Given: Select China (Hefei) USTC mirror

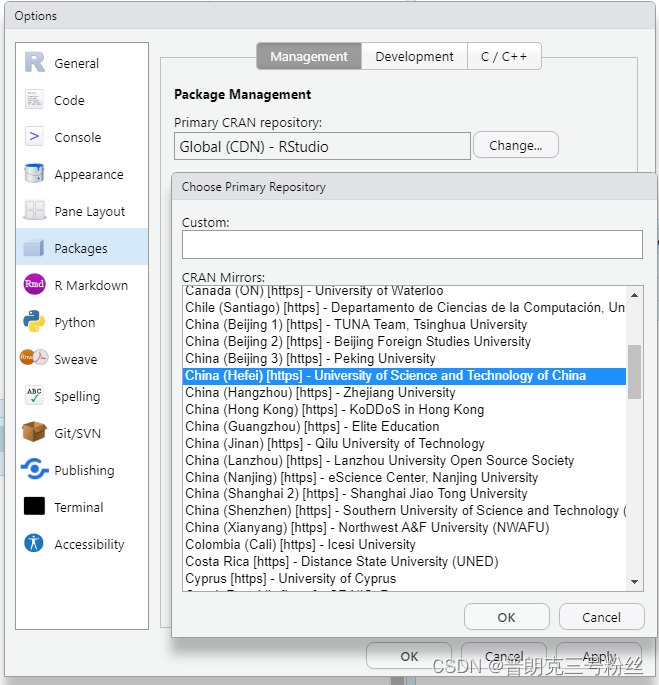Looking at the screenshot, I should pyautogui.click(x=404, y=376).
